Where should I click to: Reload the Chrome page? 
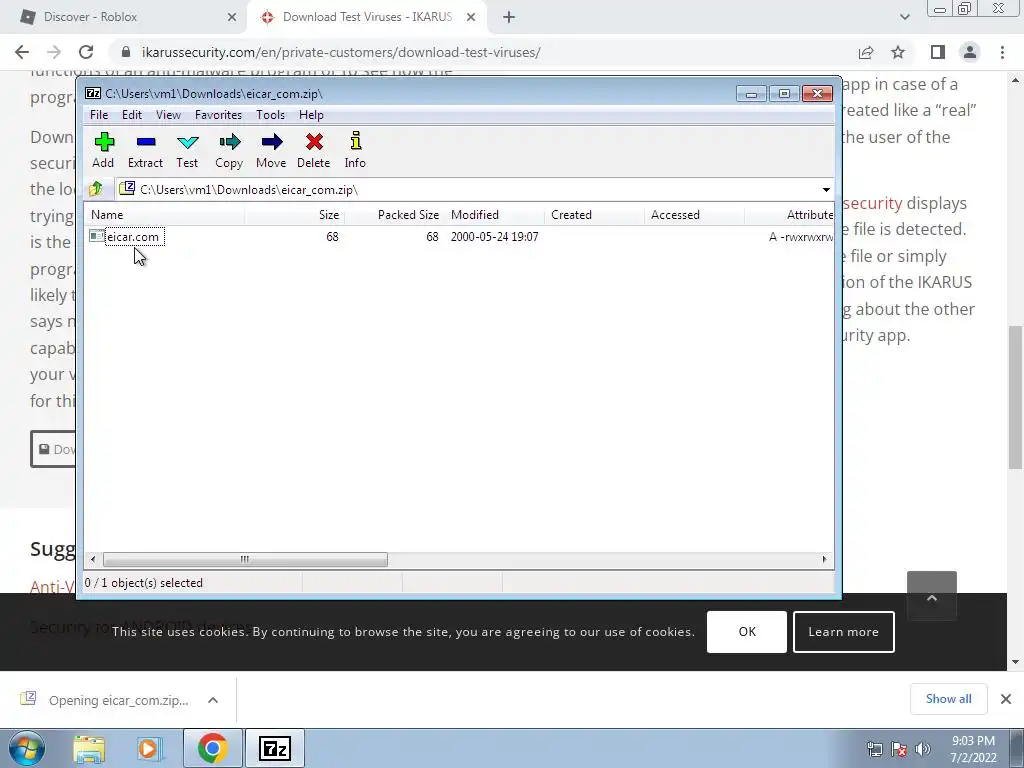coord(86,52)
